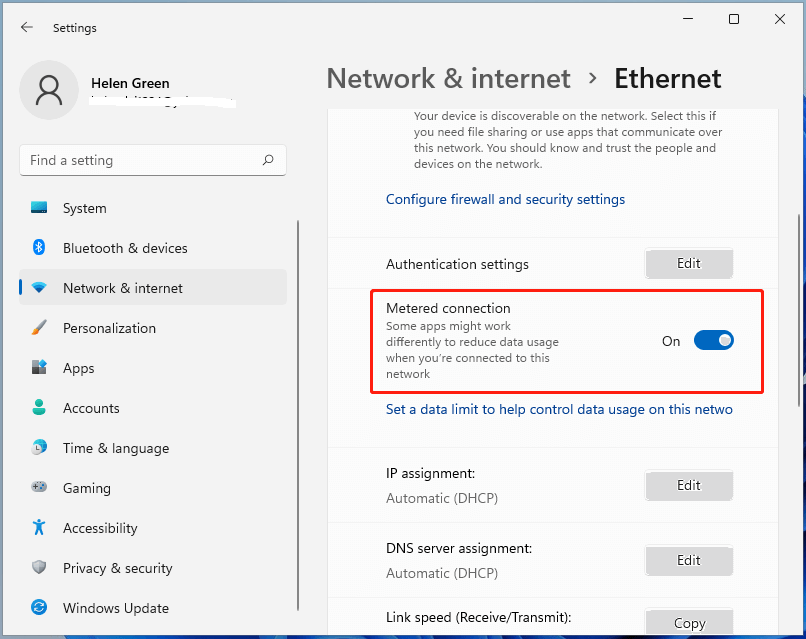Viewport: 806px width, 639px height.
Task: Click Set a data limit link
Action: tap(559, 409)
